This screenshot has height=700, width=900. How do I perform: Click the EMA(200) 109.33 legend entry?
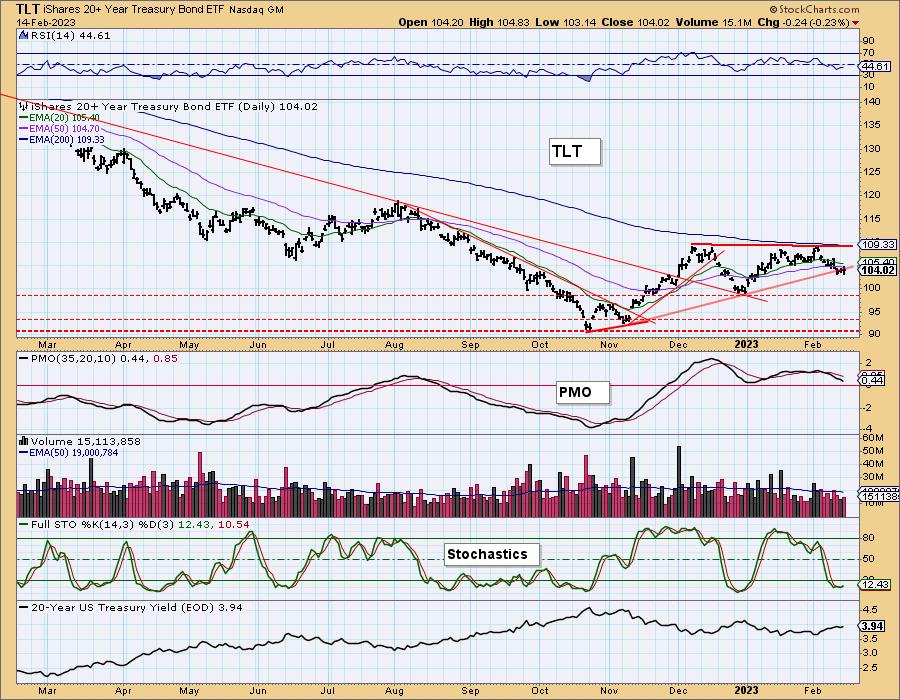tap(61, 139)
